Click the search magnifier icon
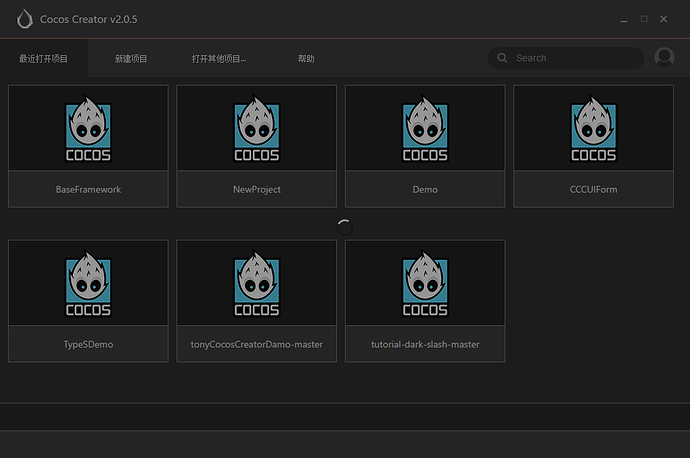Screen dimensions: 690x458 pyautogui.click(x=502, y=58)
